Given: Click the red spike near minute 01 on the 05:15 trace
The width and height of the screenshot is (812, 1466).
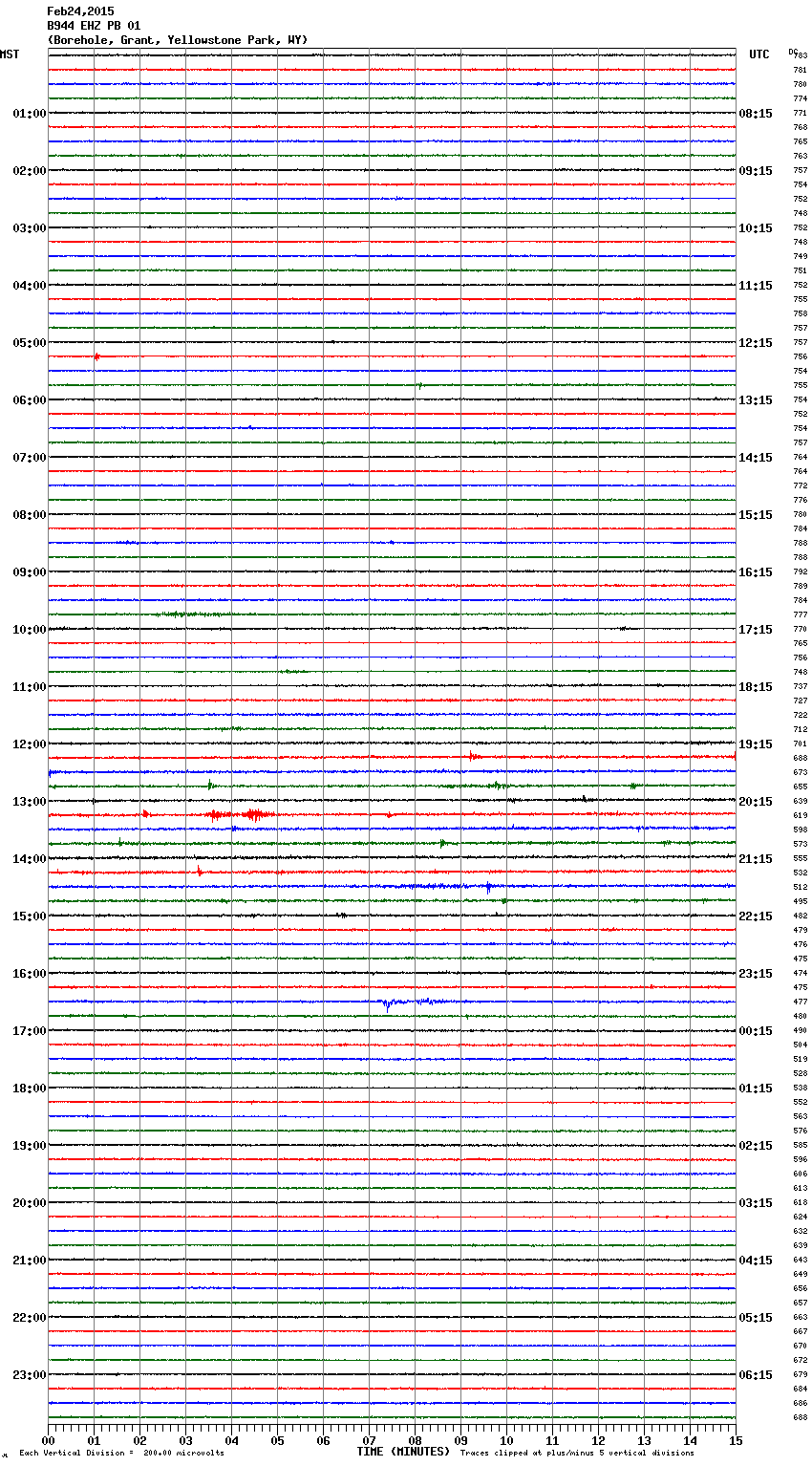Looking at the screenshot, I should 96,356.
